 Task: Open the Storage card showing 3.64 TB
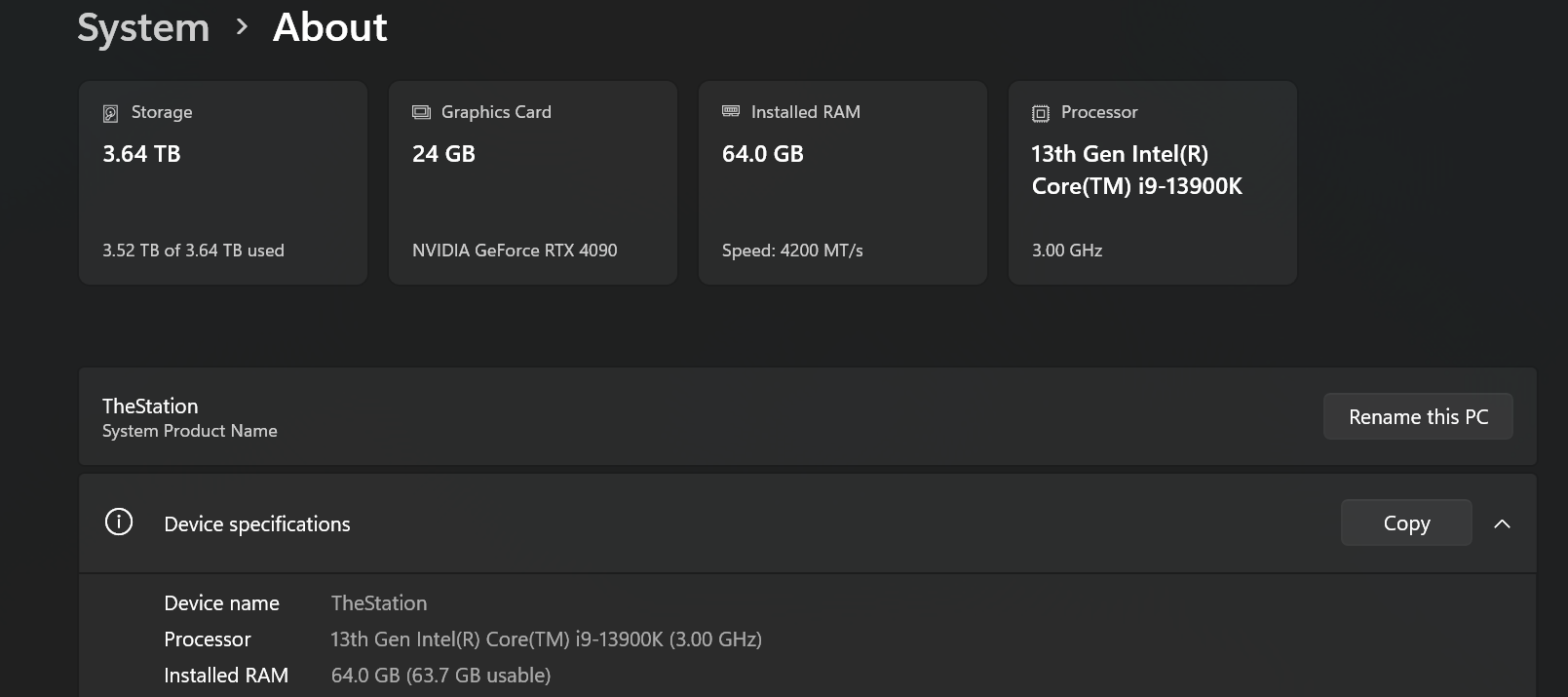click(x=222, y=182)
